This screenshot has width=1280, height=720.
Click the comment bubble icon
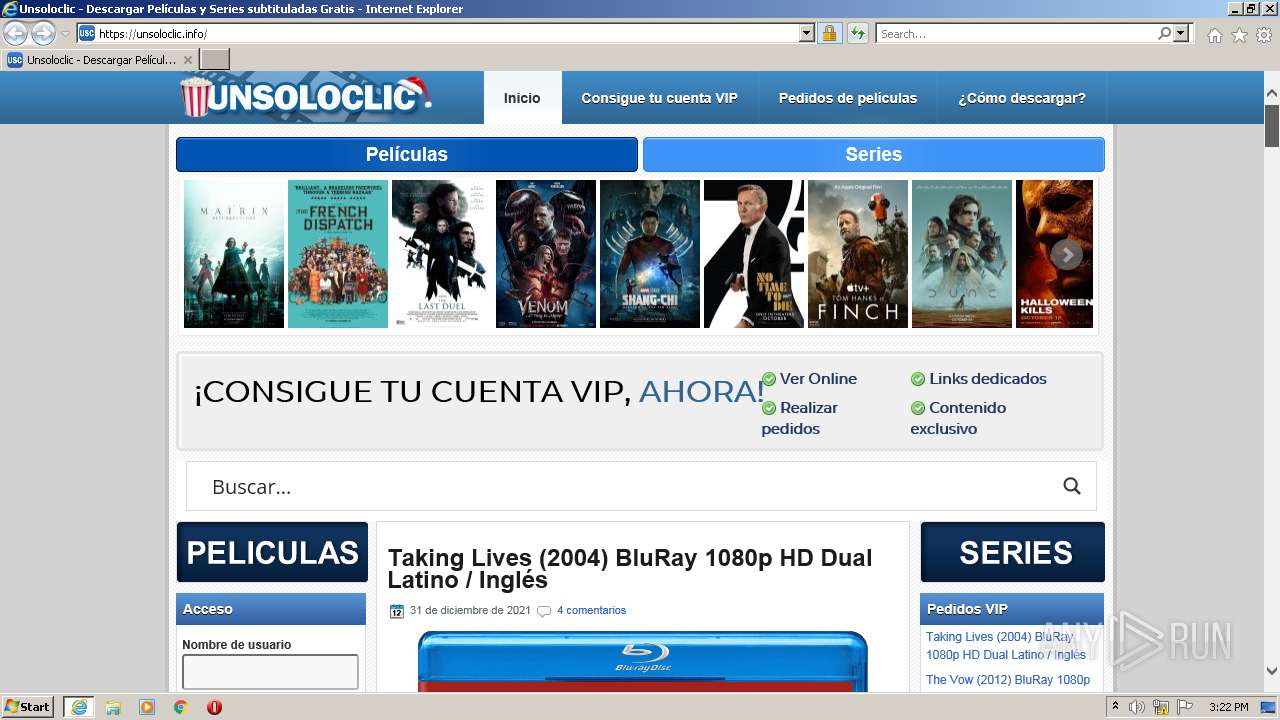click(544, 611)
